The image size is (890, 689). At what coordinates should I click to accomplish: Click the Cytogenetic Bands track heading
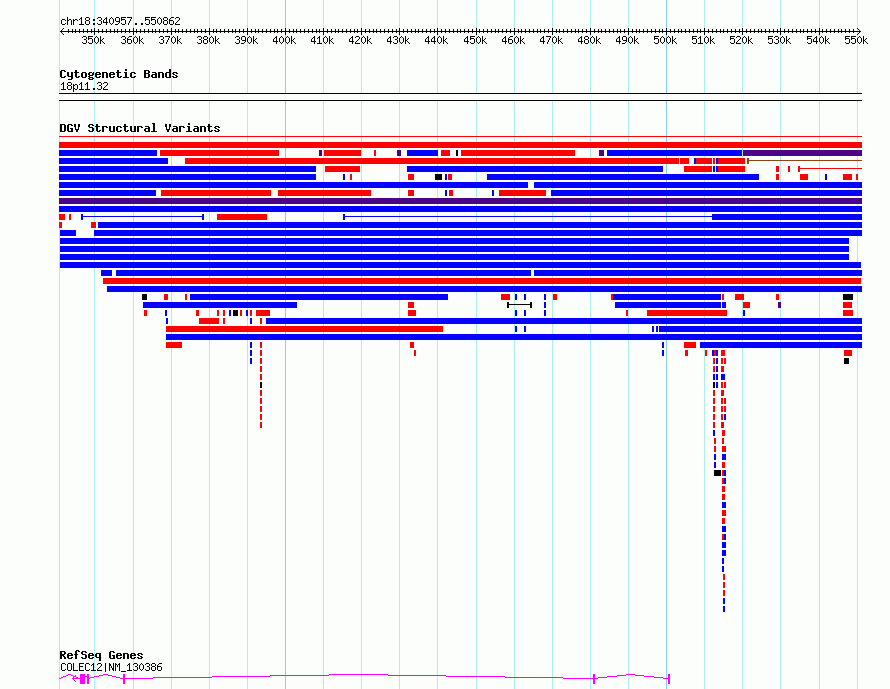pos(119,74)
